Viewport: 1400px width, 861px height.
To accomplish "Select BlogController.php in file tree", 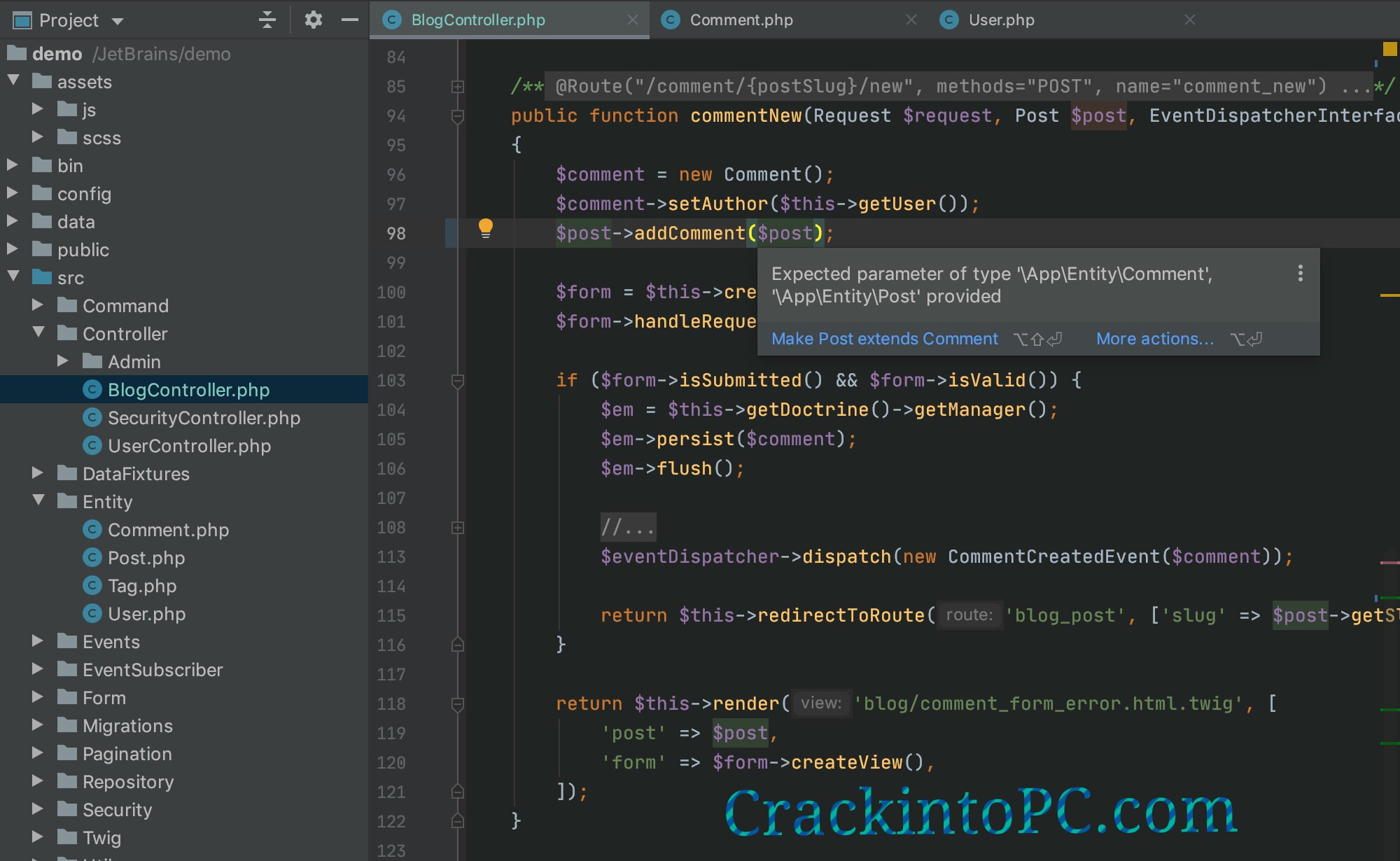I will point(189,389).
